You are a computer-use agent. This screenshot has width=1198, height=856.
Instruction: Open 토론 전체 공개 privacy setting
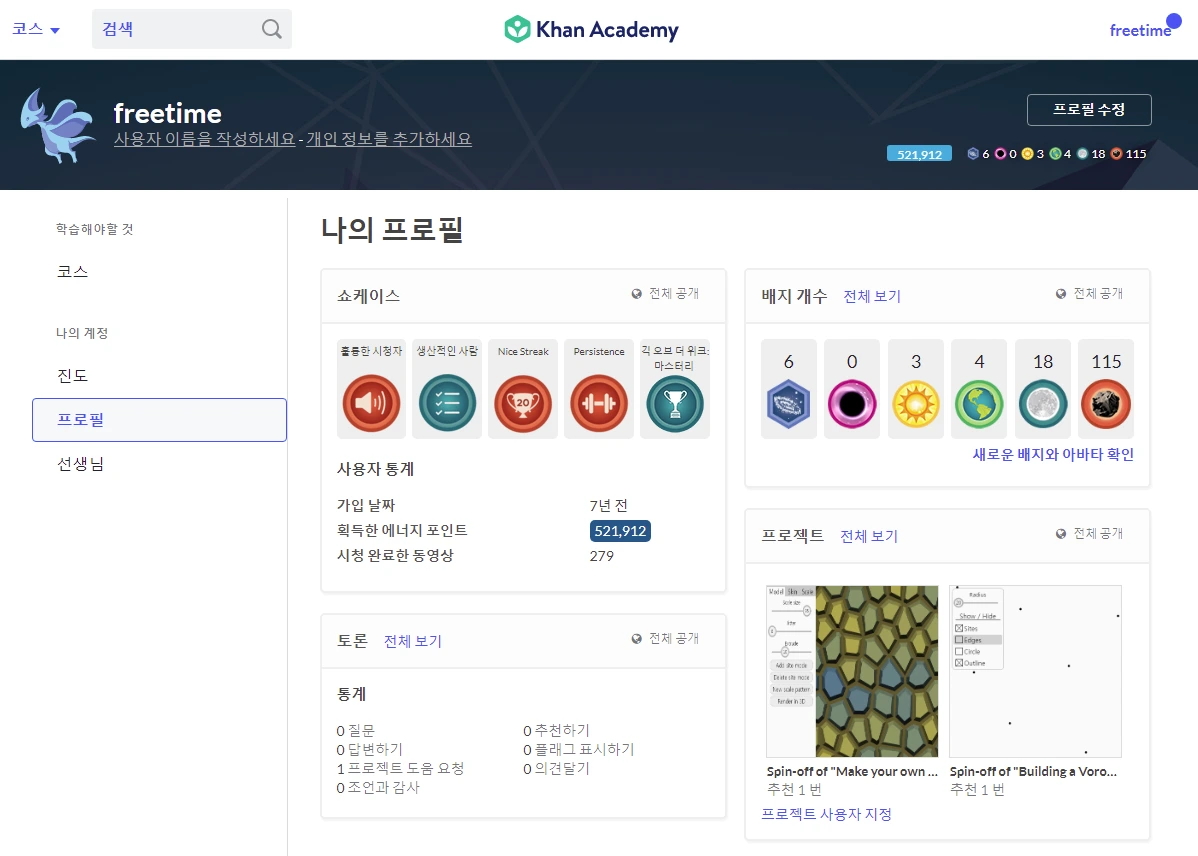click(665, 638)
